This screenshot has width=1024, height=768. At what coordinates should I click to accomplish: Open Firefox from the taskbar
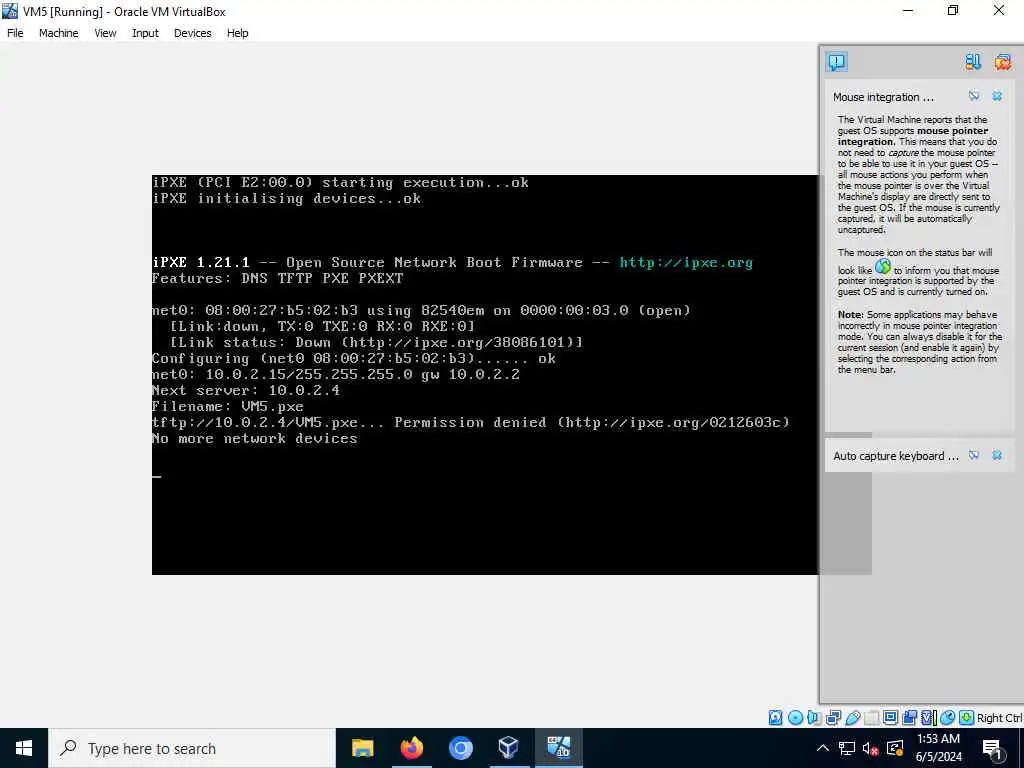[411, 748]
